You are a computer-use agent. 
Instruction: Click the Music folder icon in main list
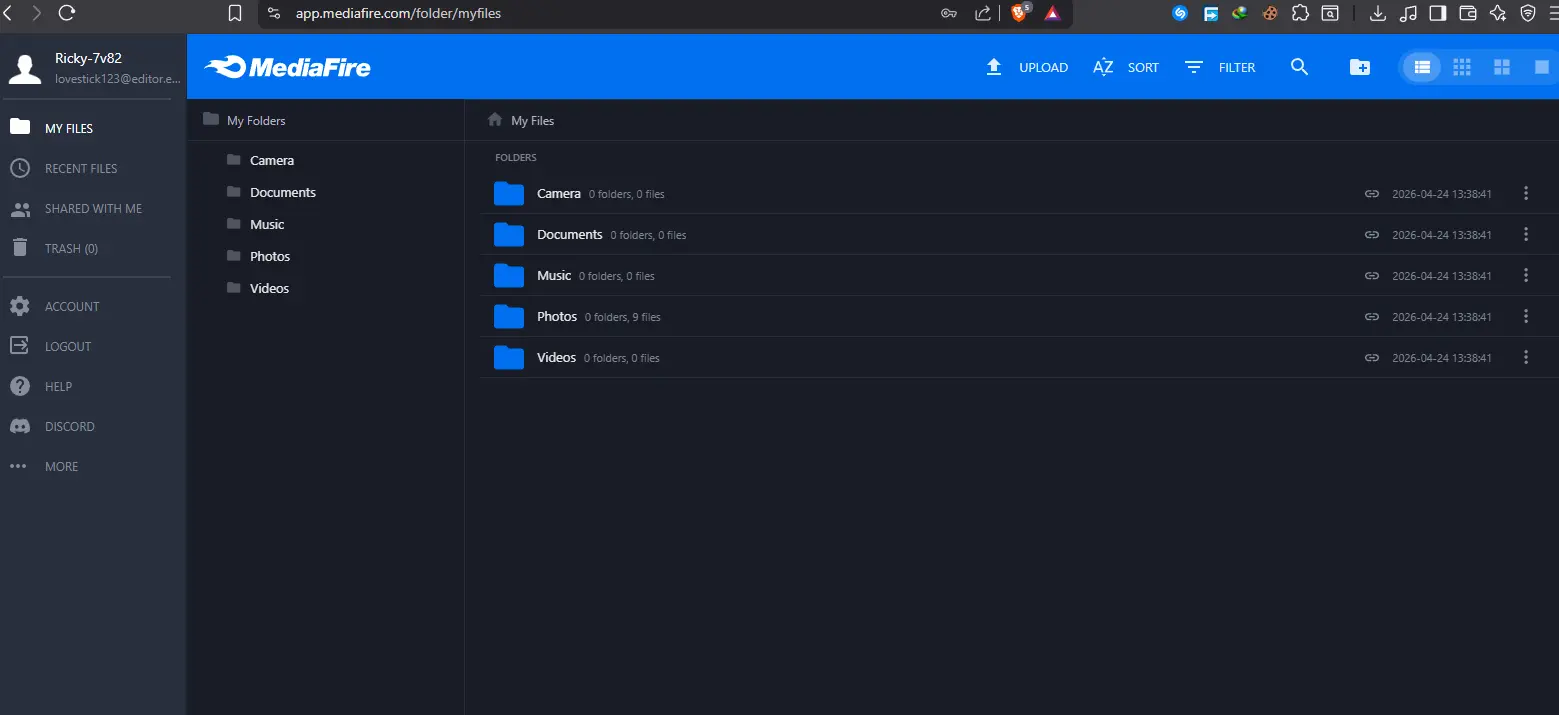509,275
